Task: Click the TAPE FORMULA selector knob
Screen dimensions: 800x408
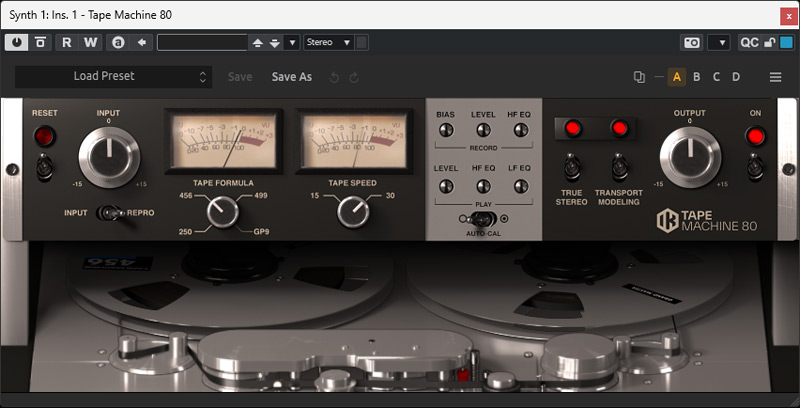Action: (x=223, y=212)
